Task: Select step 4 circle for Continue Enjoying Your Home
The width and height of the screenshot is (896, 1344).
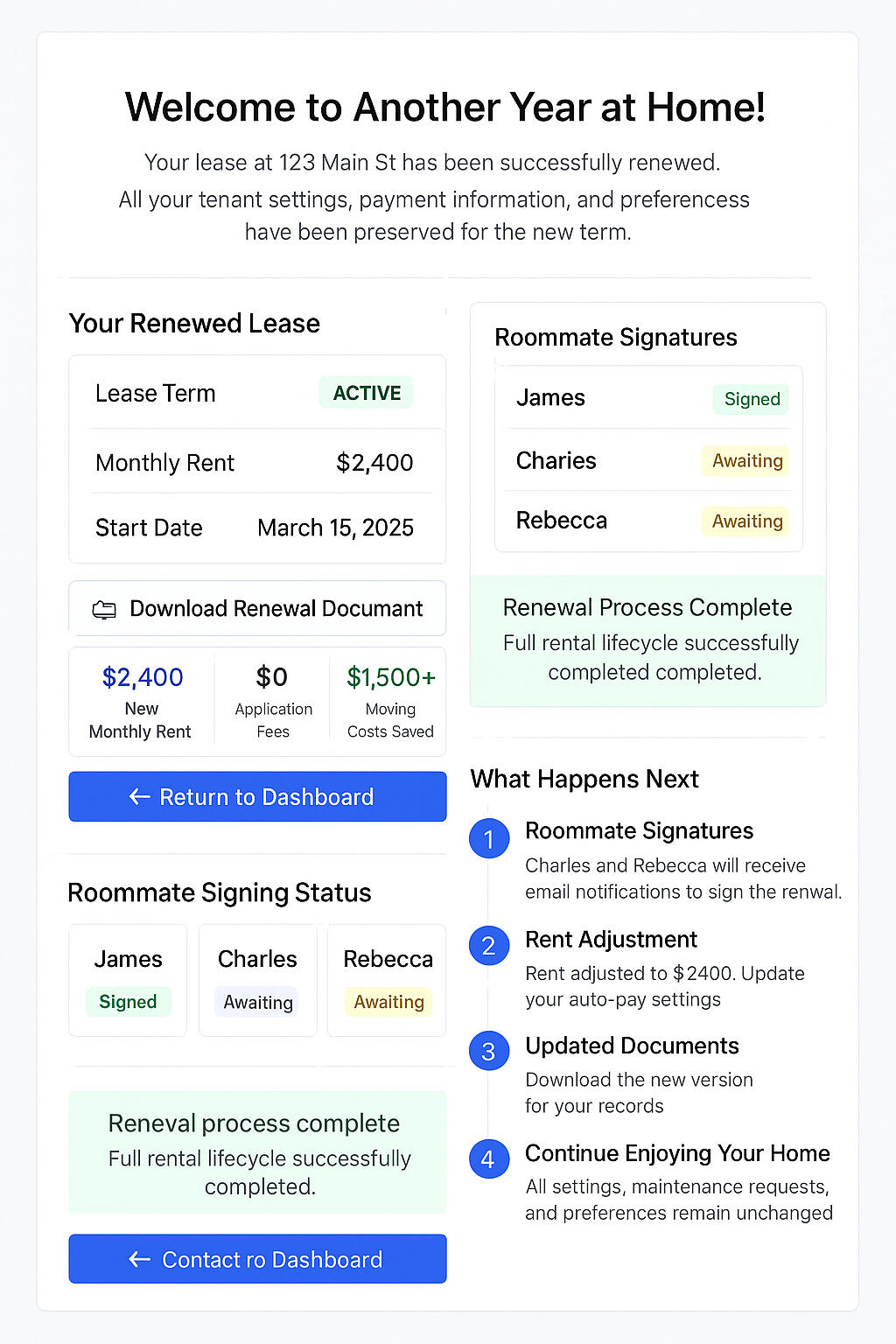Action: (488, 1159)
